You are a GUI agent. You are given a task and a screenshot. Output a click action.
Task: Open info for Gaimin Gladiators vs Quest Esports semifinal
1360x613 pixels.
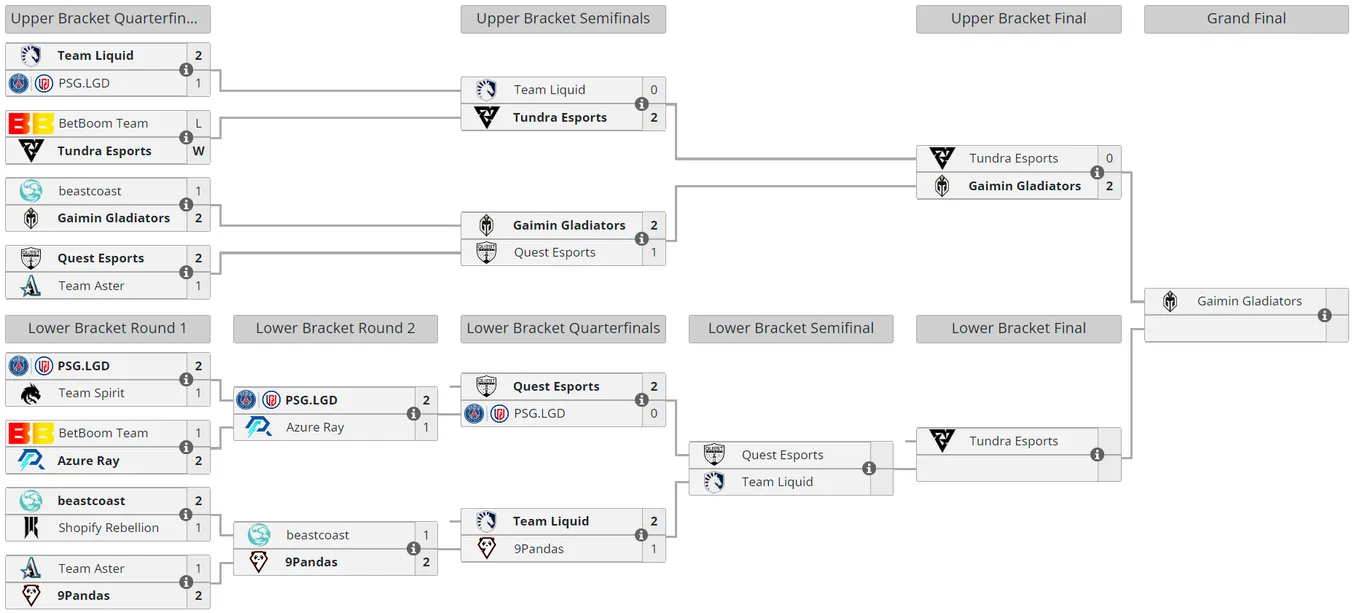[x=642, y=239]
